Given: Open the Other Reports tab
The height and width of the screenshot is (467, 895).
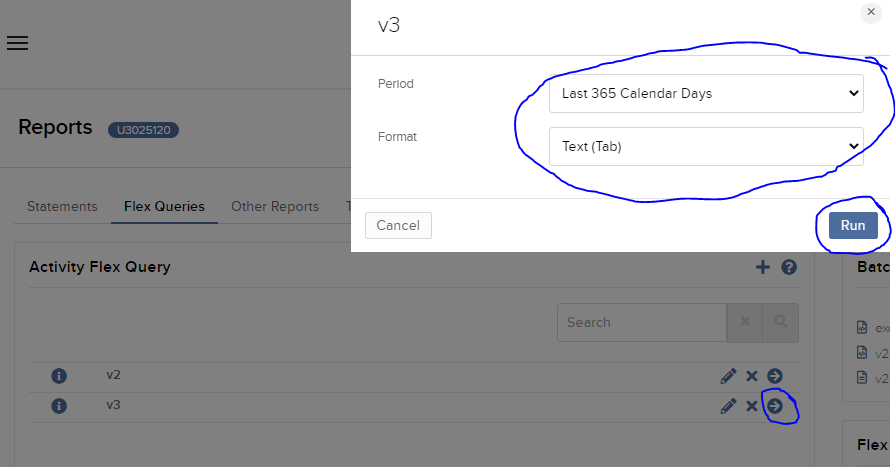Looking at the screenshot, I should coord(275,207).
